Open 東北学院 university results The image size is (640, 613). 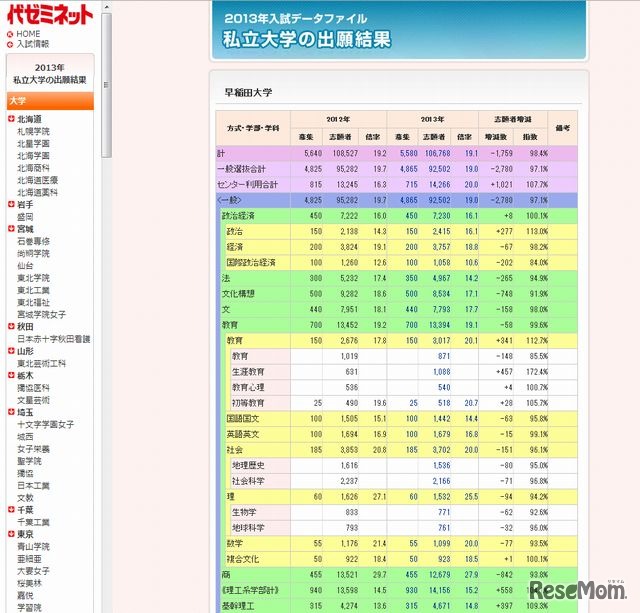(x=33, y=278)
